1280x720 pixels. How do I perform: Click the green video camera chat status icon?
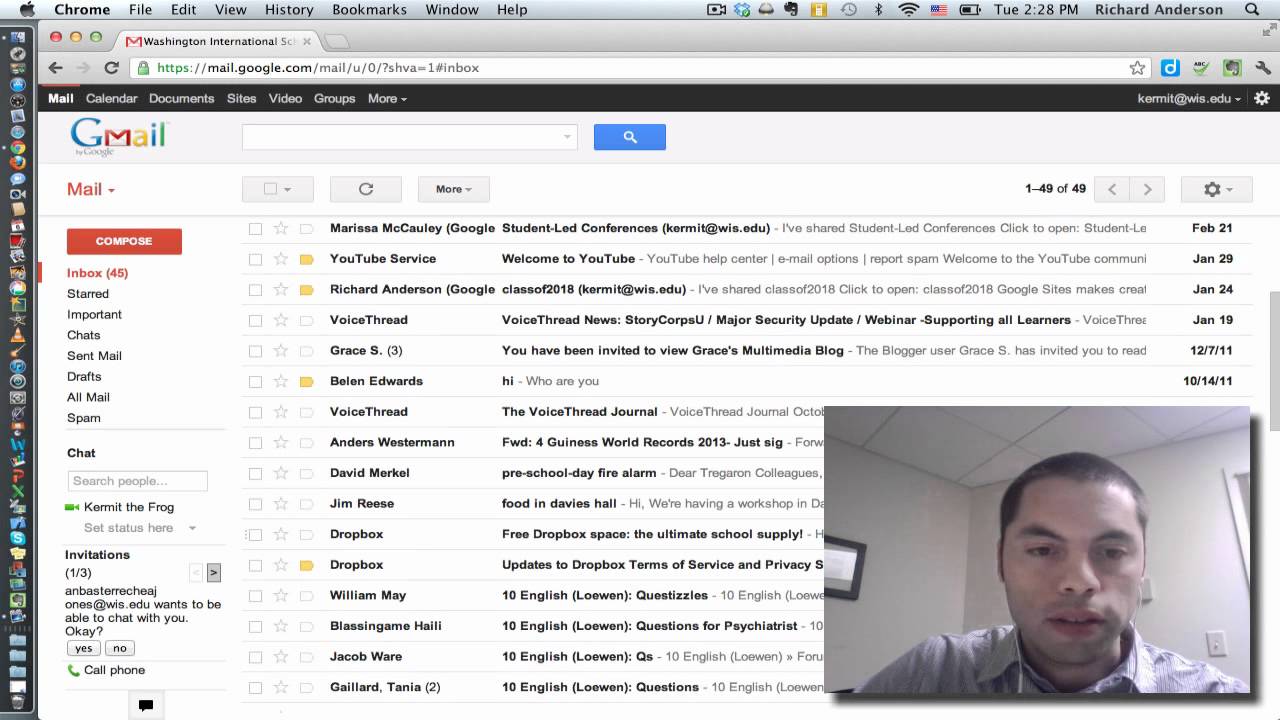72,507
